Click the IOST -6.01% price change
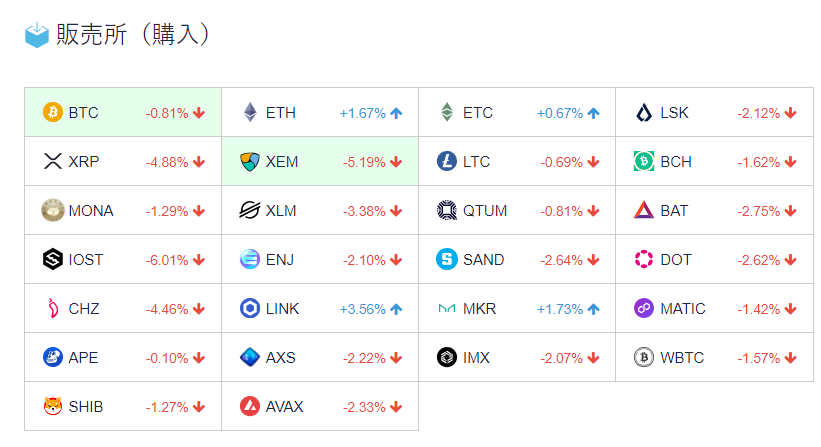821x447 pixels. (167, 260)
